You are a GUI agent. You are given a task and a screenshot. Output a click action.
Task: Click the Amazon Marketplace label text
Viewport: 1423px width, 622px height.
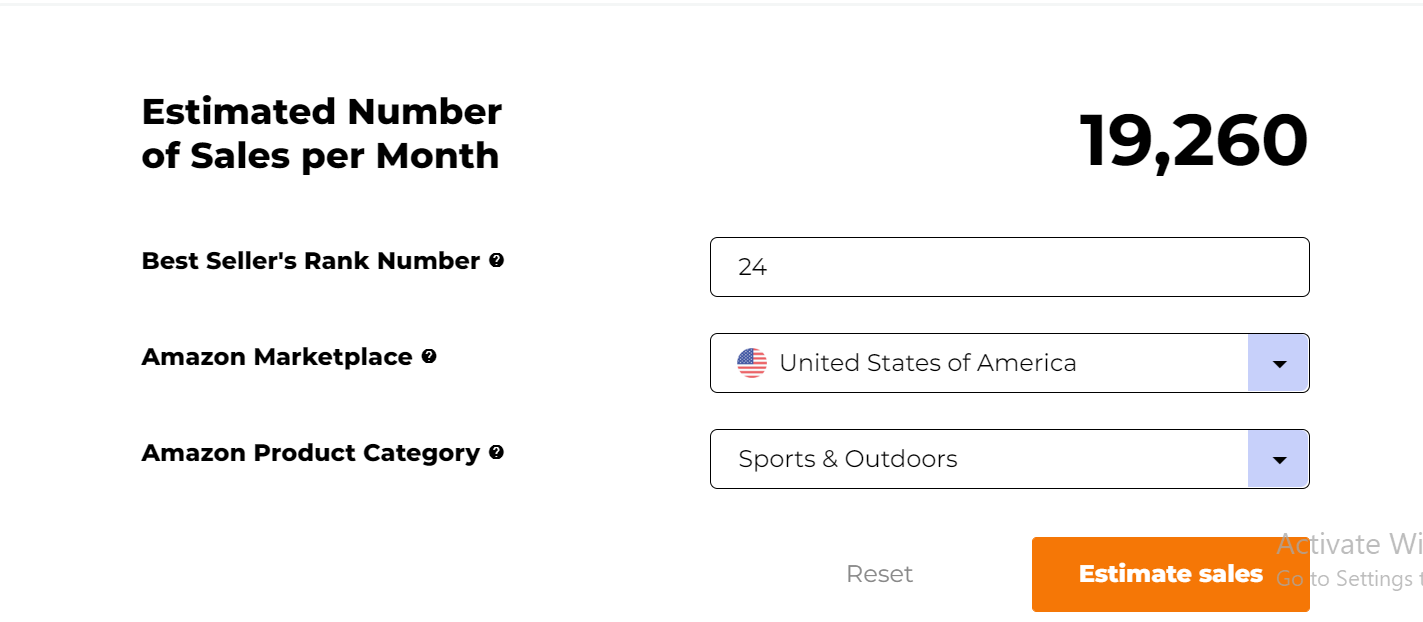[x=277, y=357]
